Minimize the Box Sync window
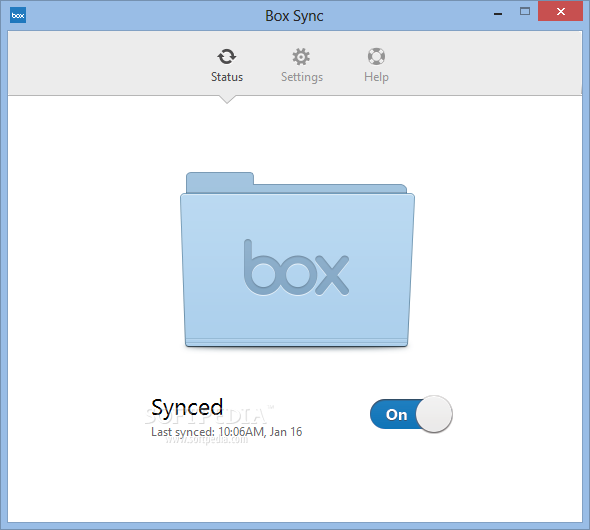 (498, 14)
